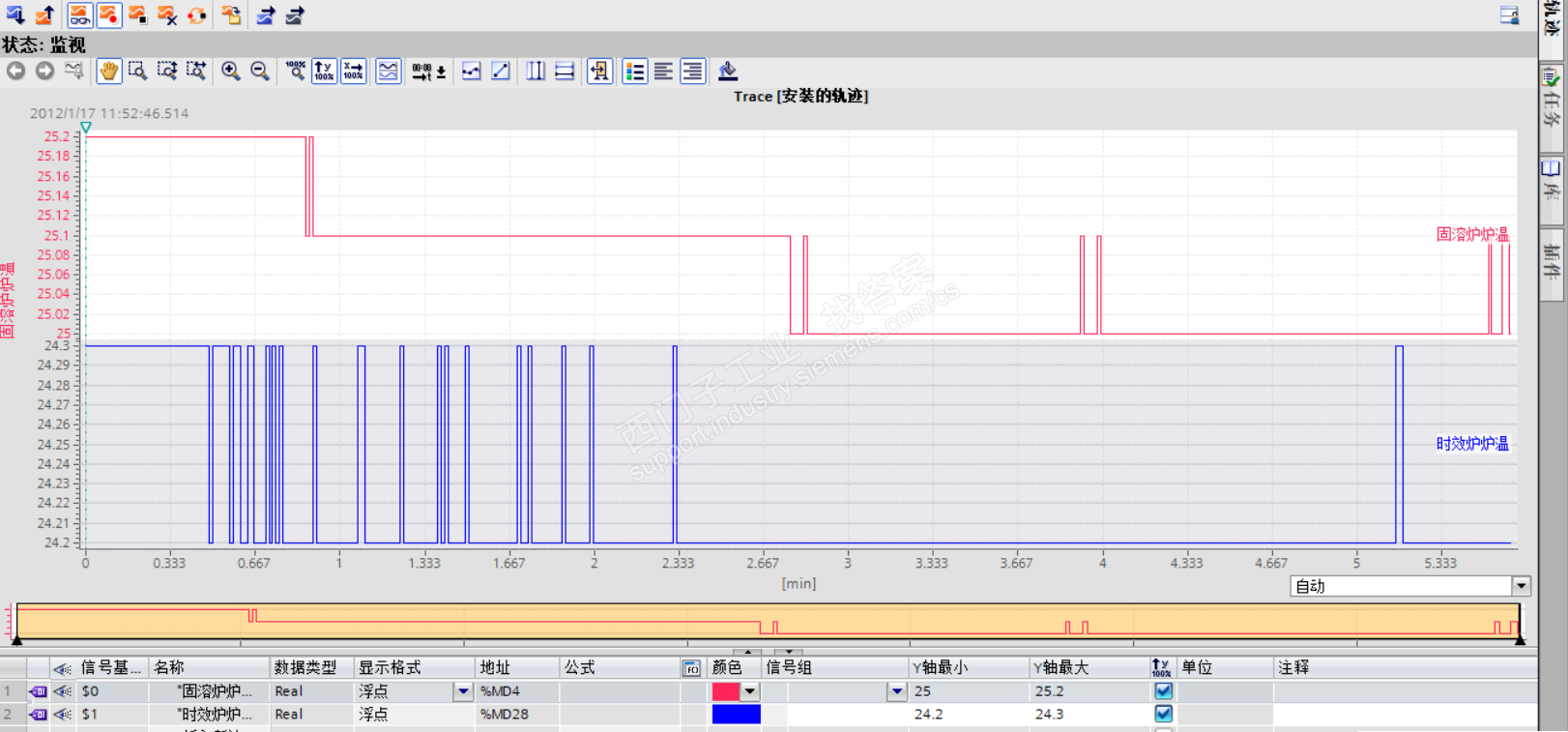Click the blue color swatch for 时效炉炉温
Viewport: 1568px width, 732px height.
click(736, 715)
